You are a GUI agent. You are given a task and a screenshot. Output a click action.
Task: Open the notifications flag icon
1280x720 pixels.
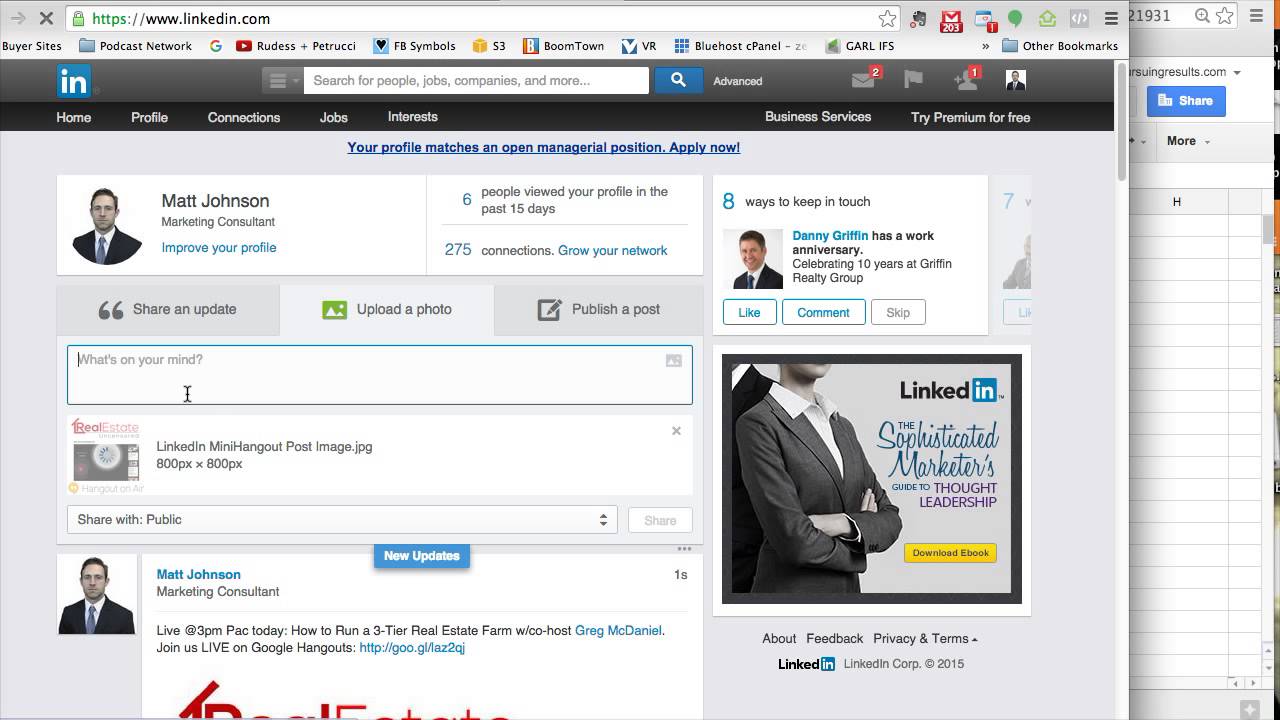[x=913, y=80]
